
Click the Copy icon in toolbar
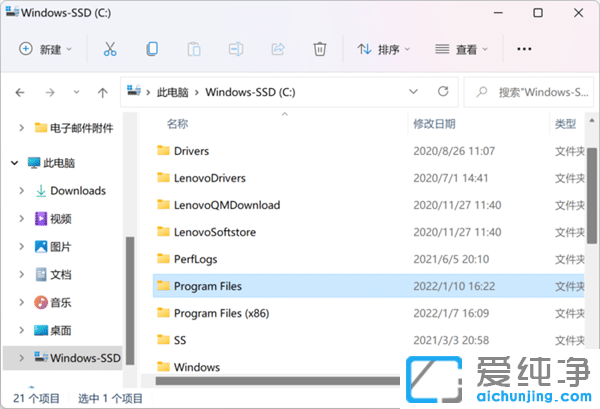(152, 49)
